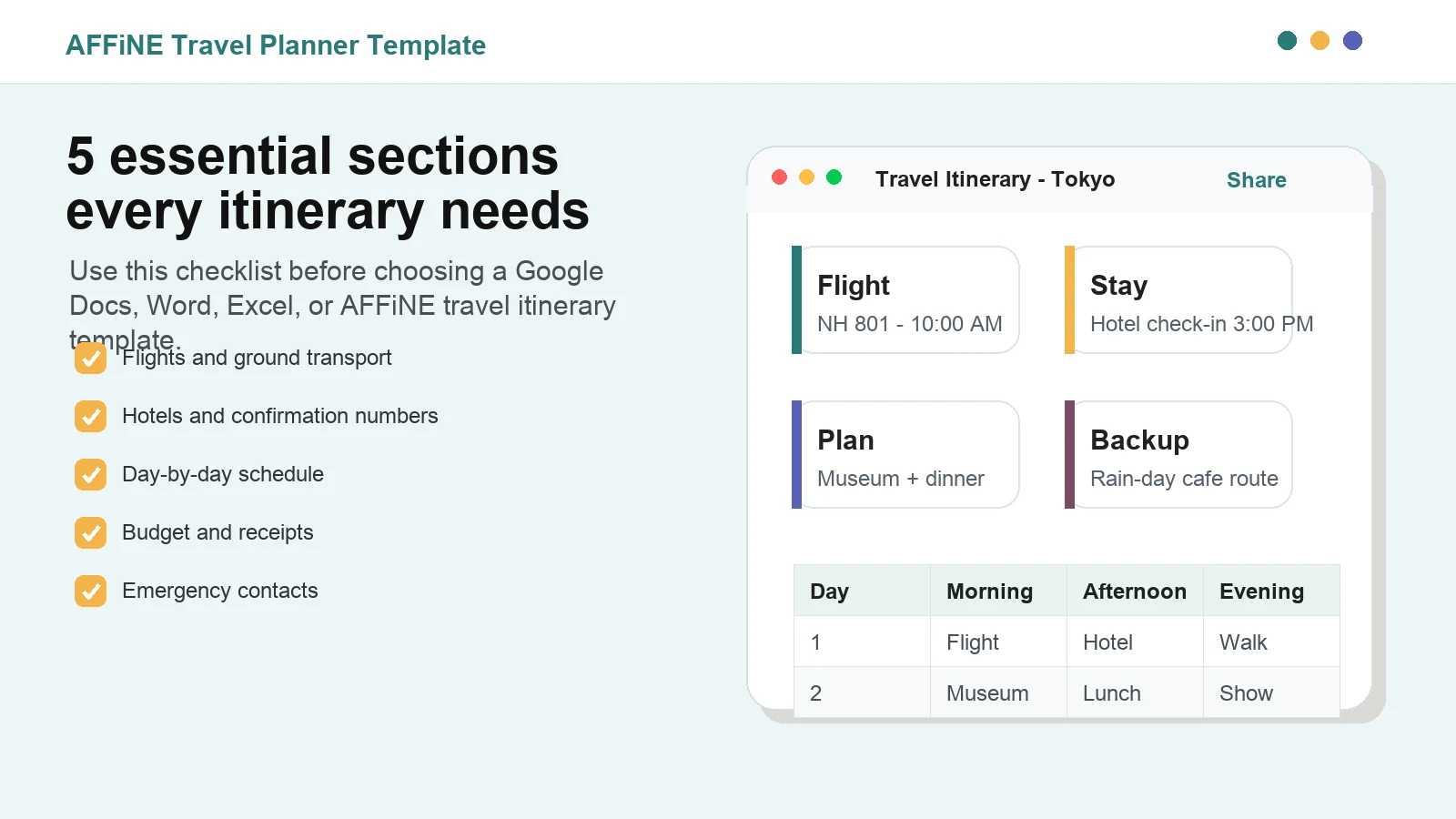Toggle the Hotels and confirmation numbers checkbox
Viewport: 1456px width, 819px height.
[x=90, y=416]
